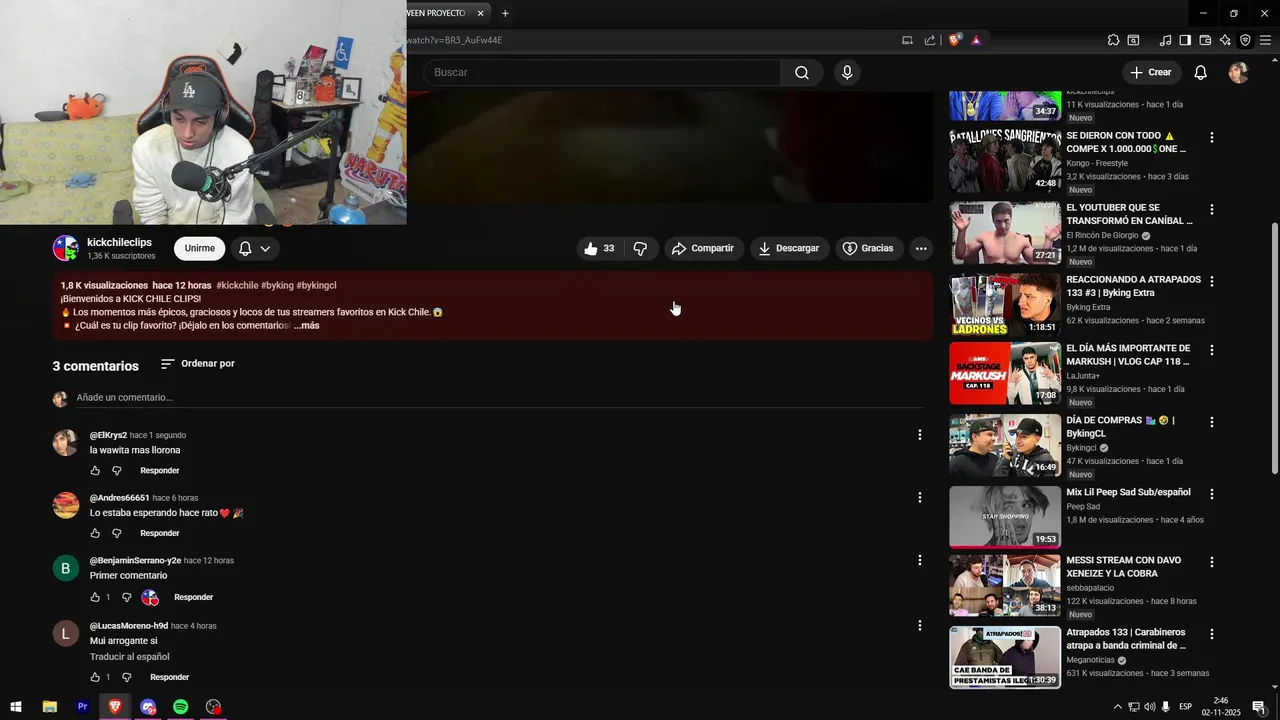This screenshot has height=720, width=1280.
Task: Open OBS Studio from the taskbar
Action: [213, 707]
